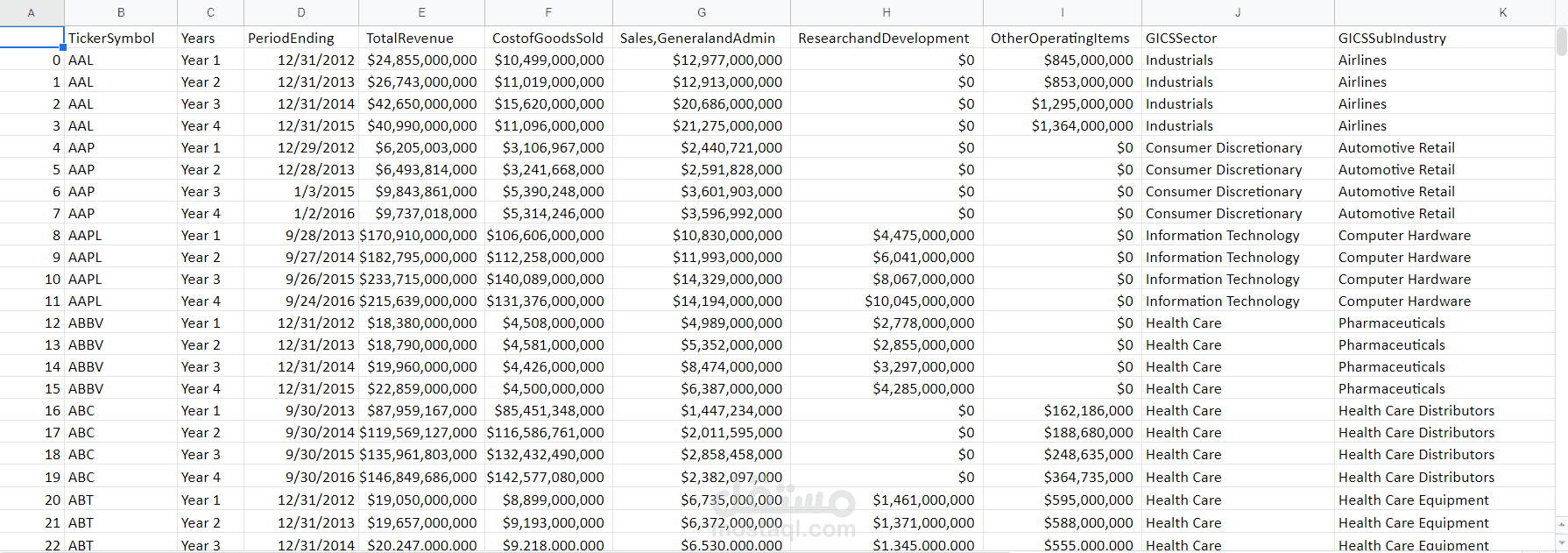The image size is (1568, 553).
Task: Select column B header
Action: click(x=121, y=12)
